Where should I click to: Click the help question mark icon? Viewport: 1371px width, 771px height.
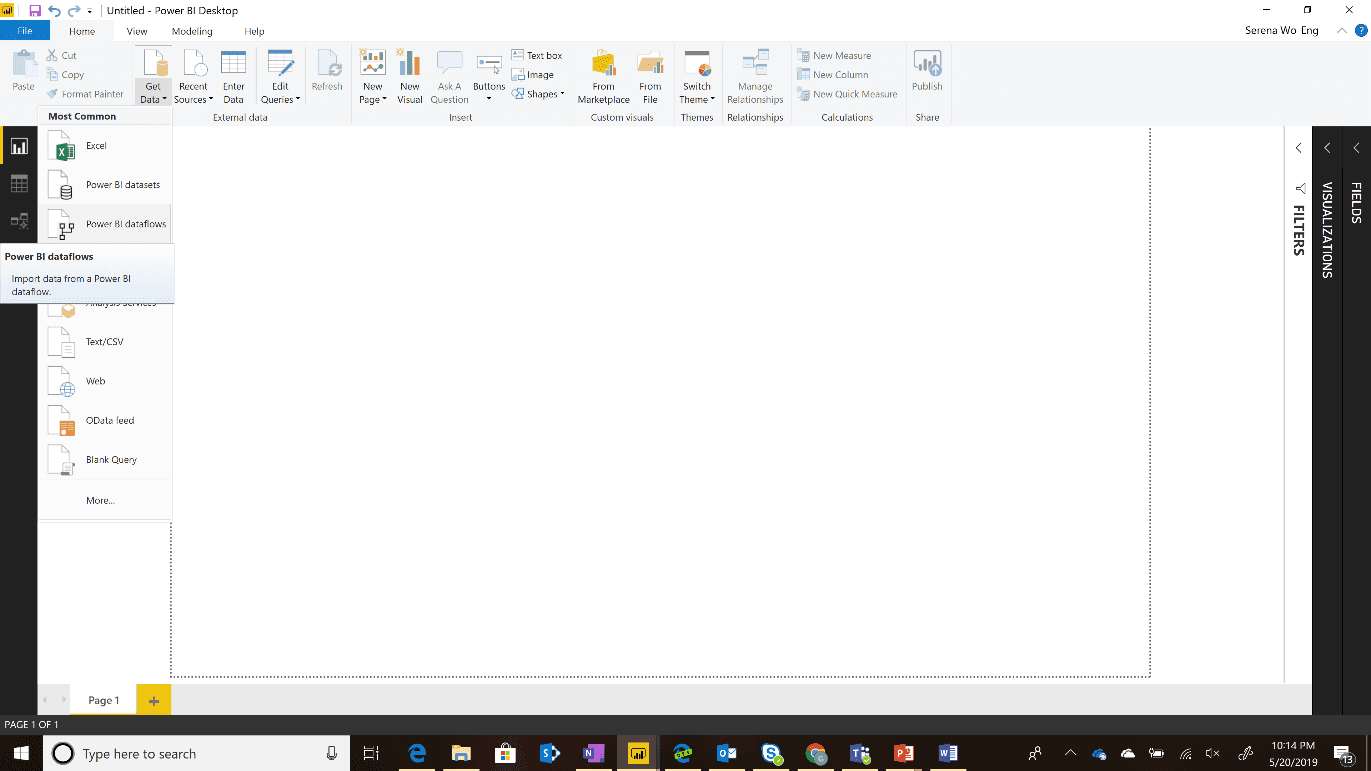coord(1360,31)
